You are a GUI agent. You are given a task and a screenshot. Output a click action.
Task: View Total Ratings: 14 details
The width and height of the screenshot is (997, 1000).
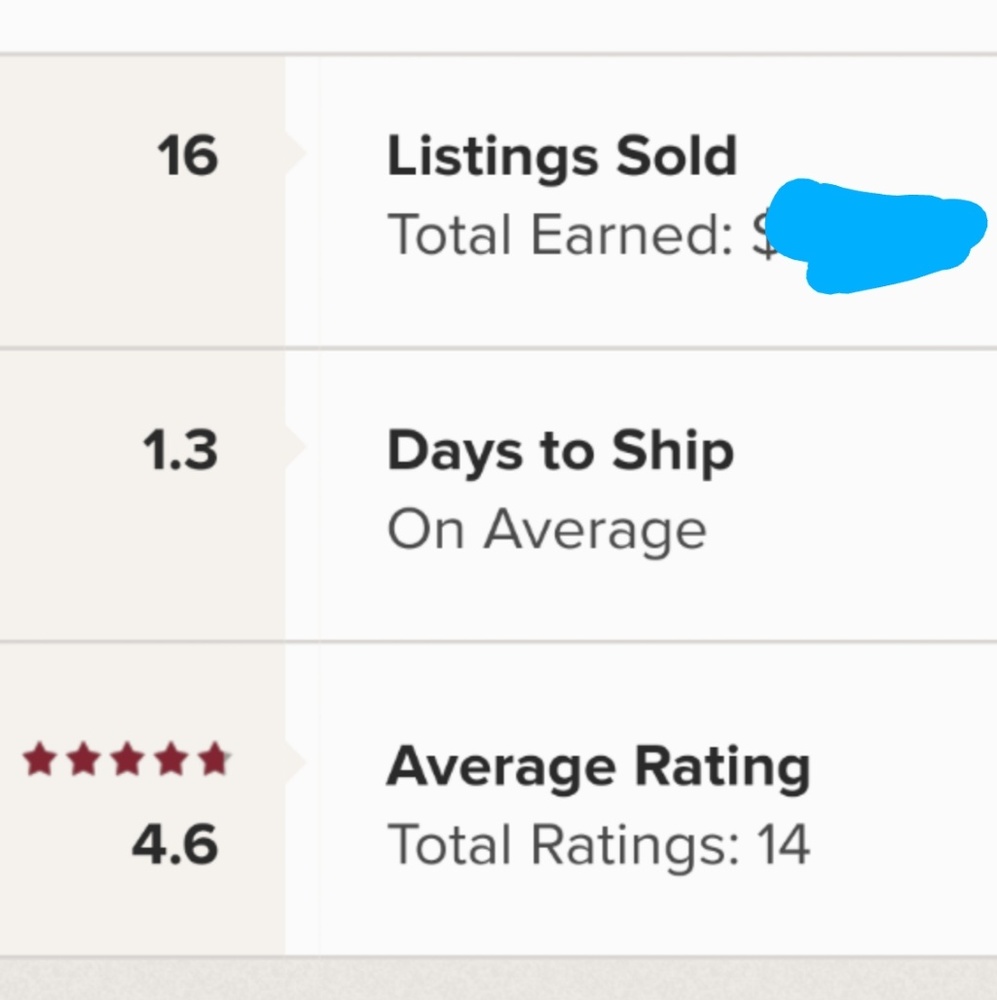597,845
